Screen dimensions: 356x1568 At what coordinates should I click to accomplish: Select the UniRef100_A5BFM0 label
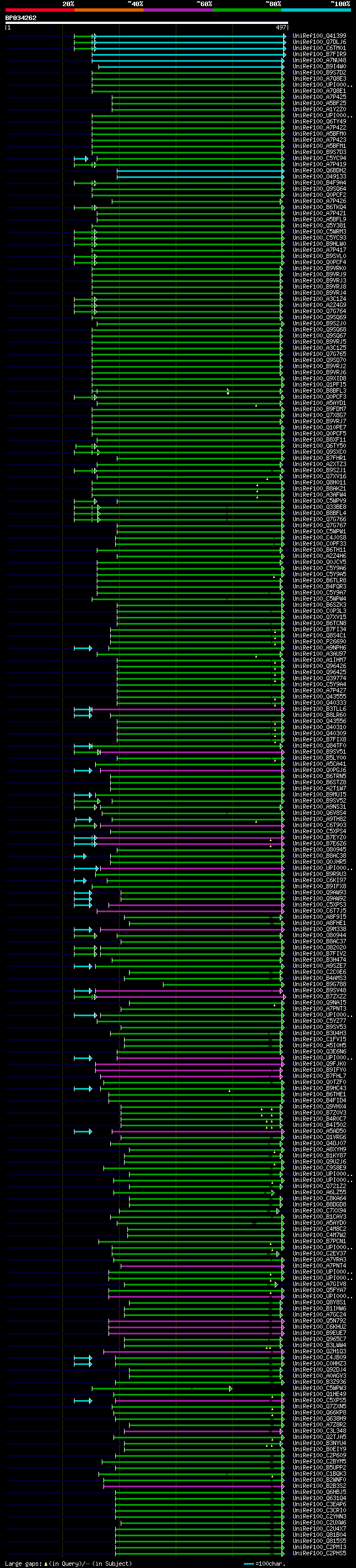(319, 134)
